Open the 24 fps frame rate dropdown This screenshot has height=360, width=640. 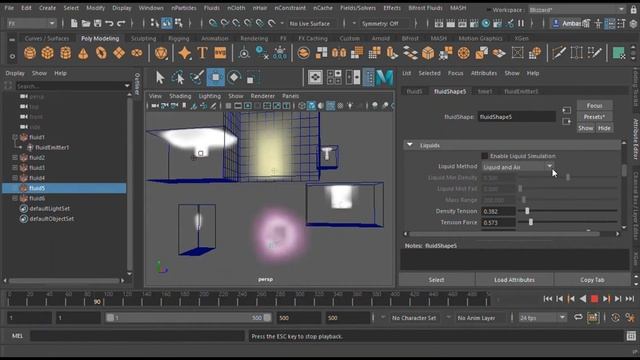[542, 318]
